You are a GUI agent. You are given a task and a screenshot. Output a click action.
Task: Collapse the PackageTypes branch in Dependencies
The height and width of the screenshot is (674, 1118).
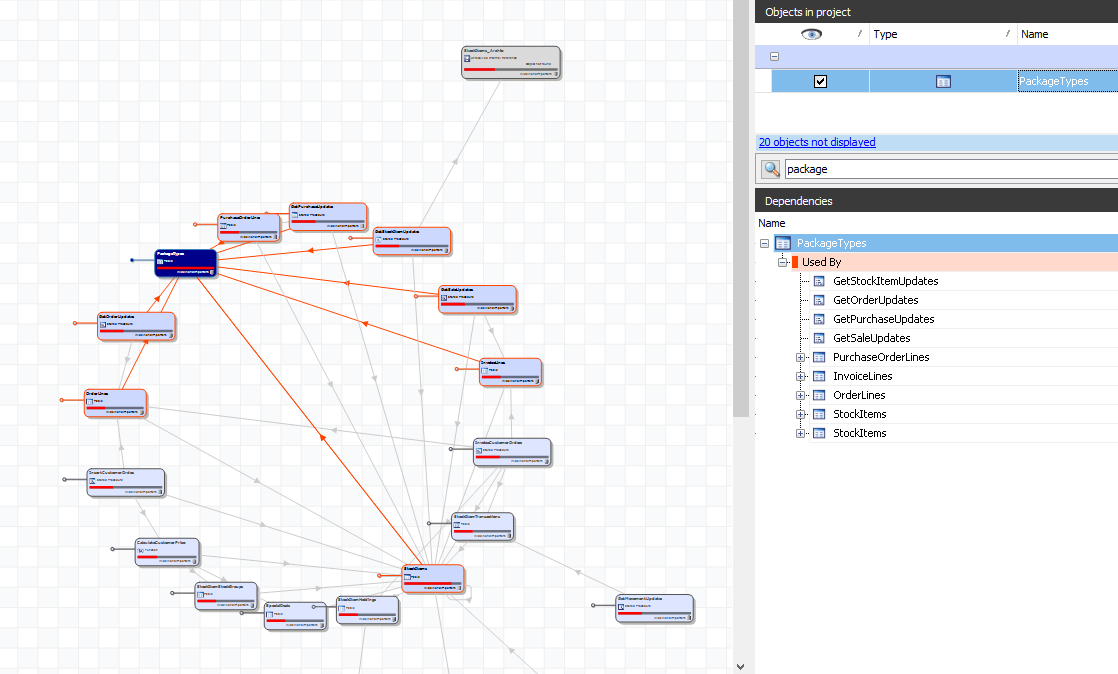(x=764, y=243)
